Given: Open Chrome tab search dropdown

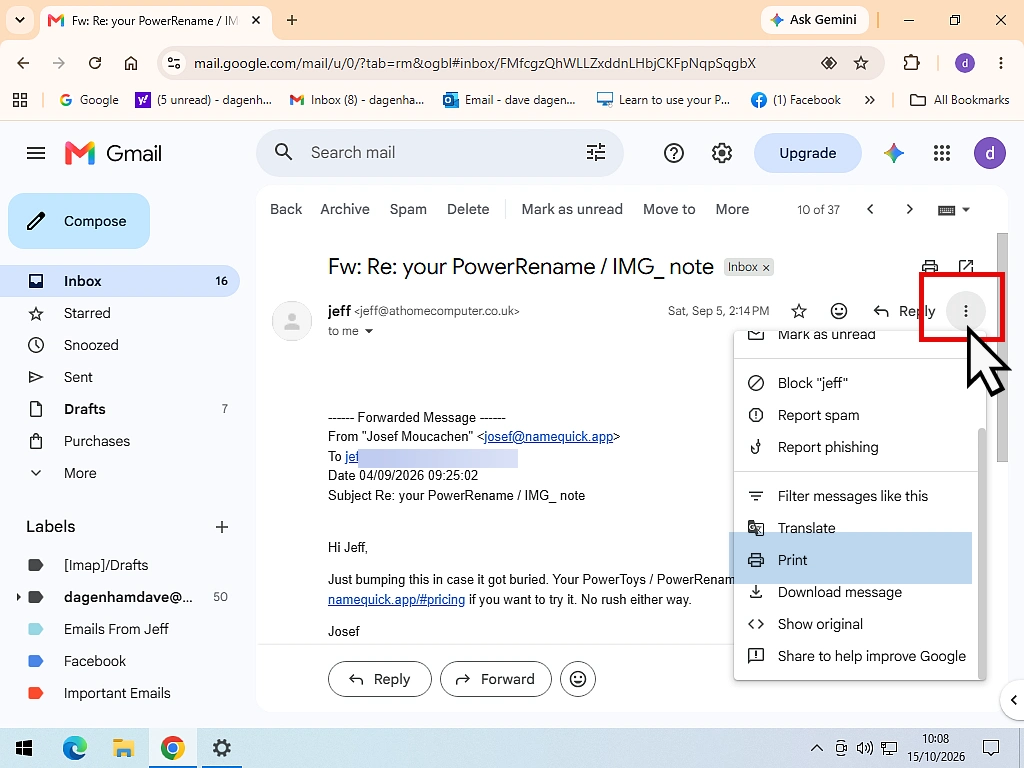Looking at the screenshot, I should 20,20.
